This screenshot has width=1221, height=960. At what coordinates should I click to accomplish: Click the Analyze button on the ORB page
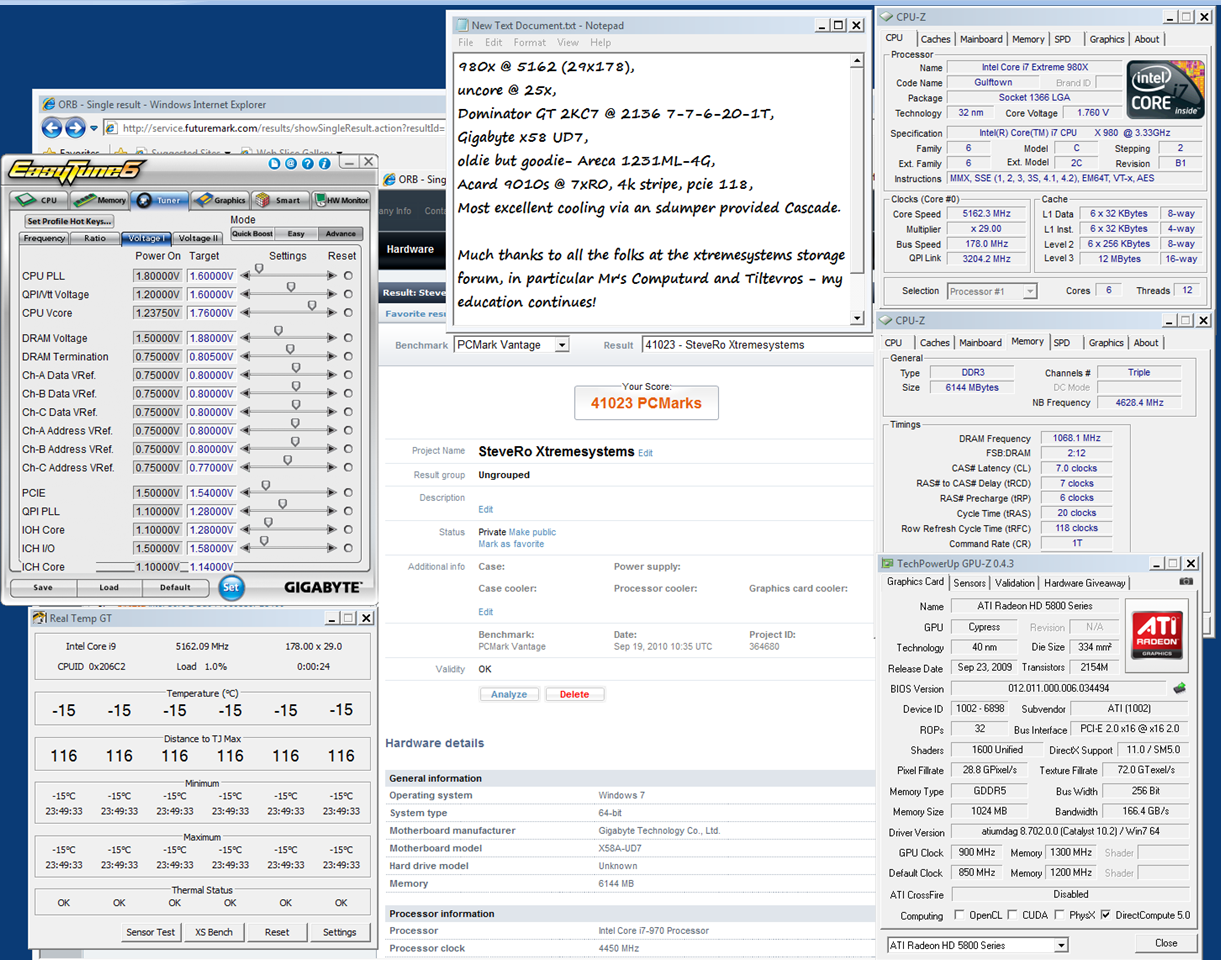(509, 694)
